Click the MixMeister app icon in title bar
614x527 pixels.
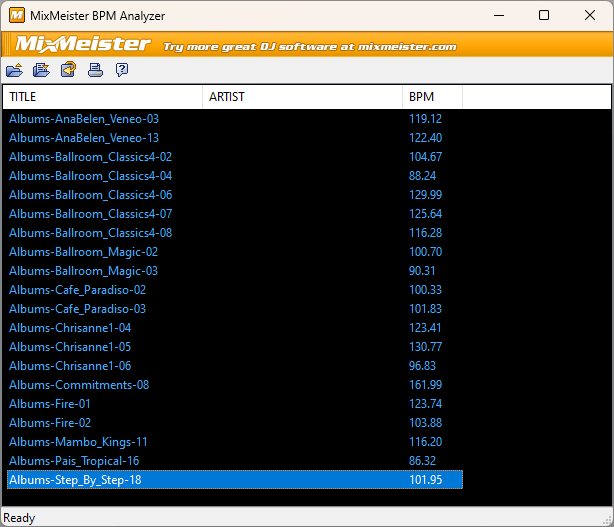17,15
